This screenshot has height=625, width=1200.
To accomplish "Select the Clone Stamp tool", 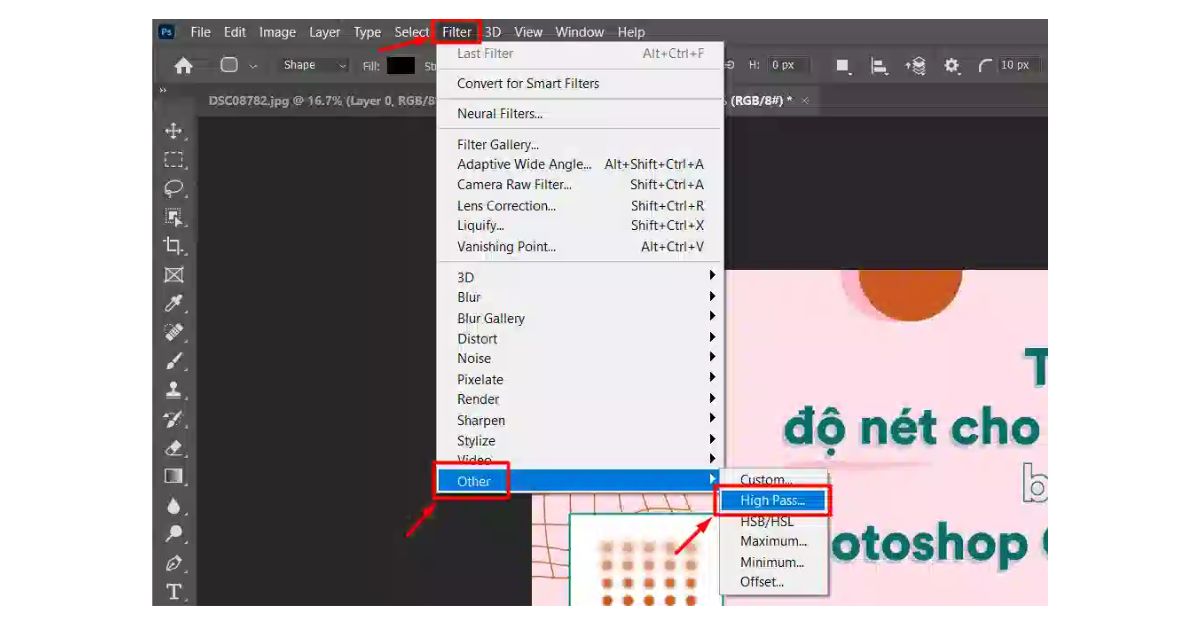I will tap(174, 390).
